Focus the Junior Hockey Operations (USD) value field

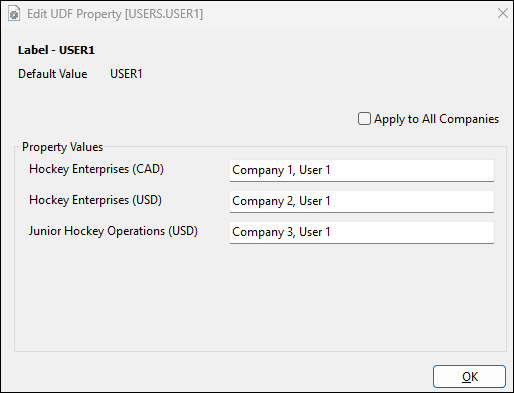(x=362, y=232)
